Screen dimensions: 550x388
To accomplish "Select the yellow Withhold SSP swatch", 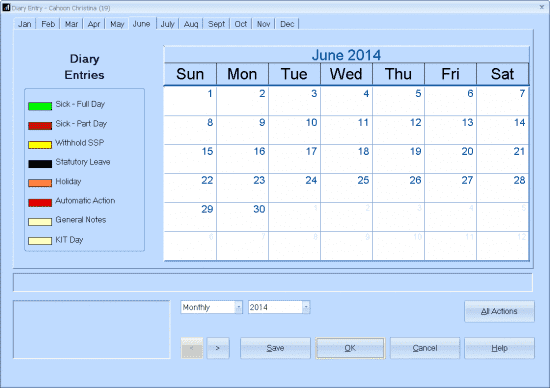I will (40, 145).
